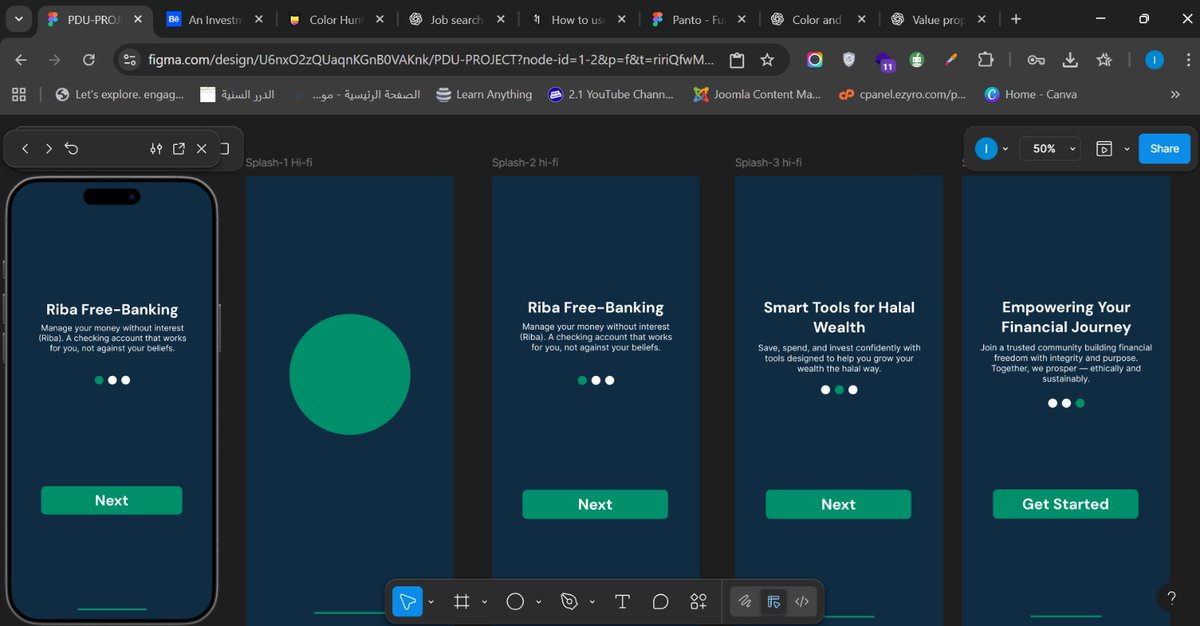Screen dimensions: 1200x626
Task: Switch to Dev Mode toggle
Action: pos(801,601)
